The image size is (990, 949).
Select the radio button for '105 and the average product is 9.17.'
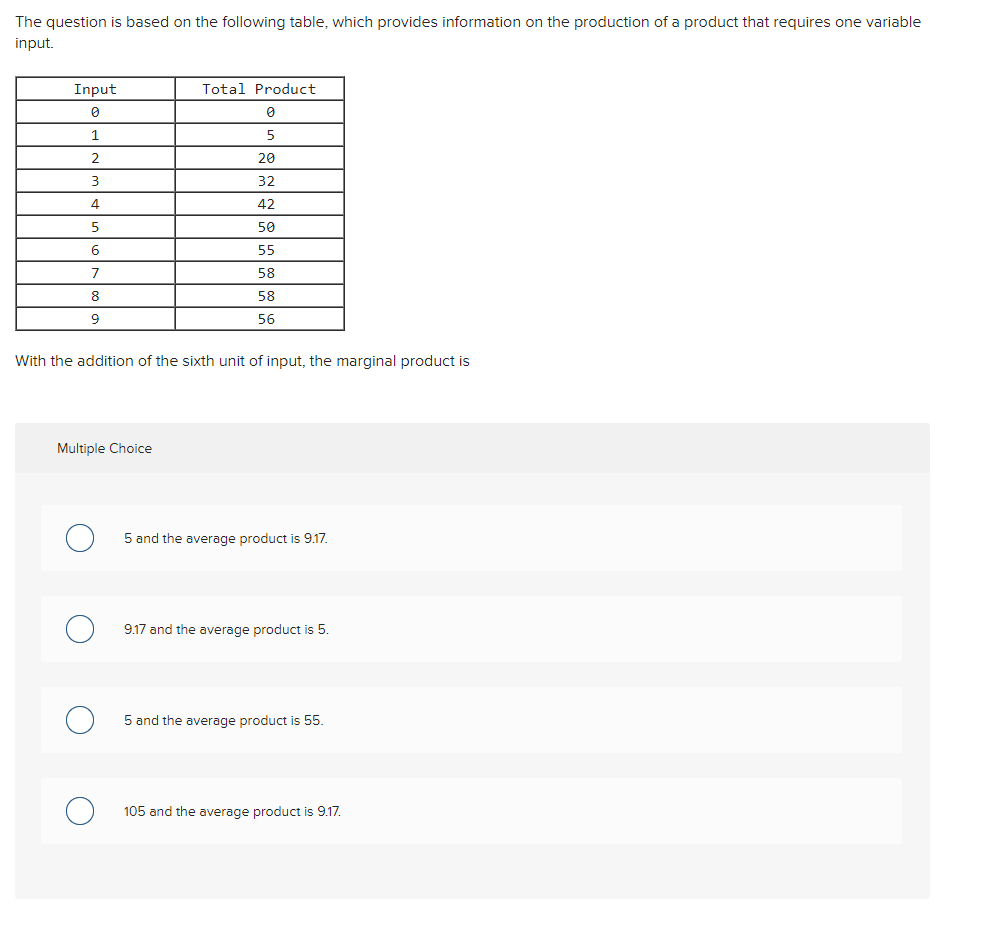[80, 811]
